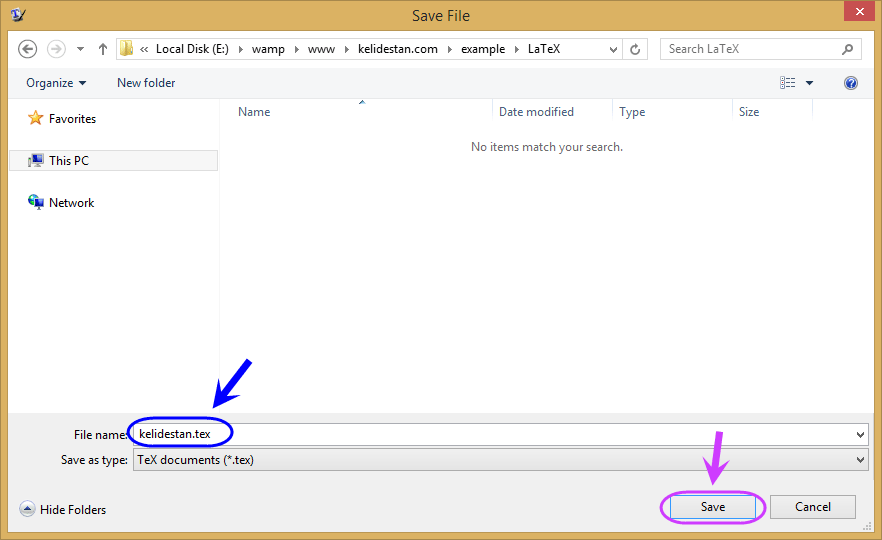Expand arrow after wamp breadcrumb
The image size is (882, 540).
coord(296,50)
